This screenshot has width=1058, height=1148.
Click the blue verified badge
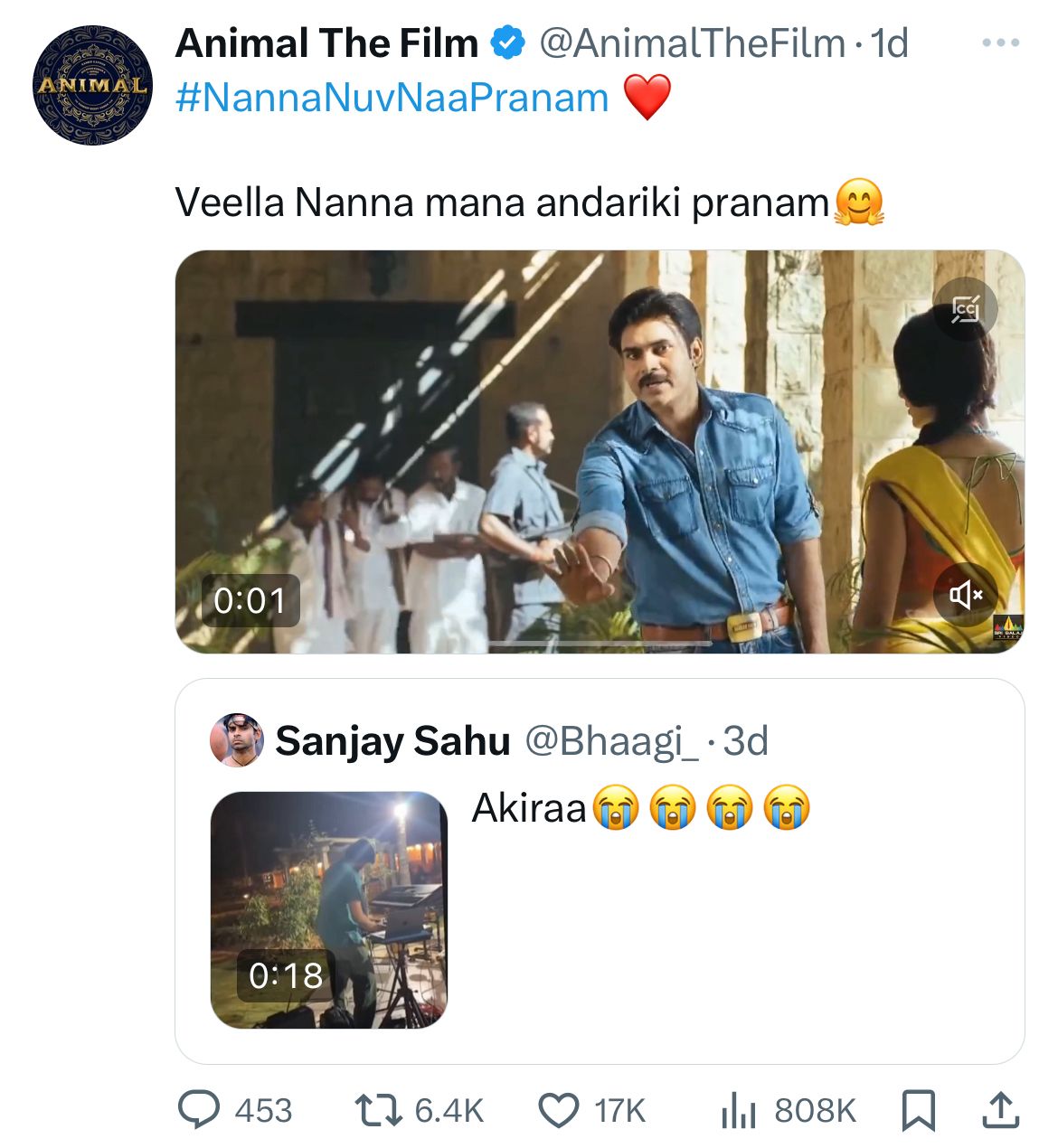507,43
